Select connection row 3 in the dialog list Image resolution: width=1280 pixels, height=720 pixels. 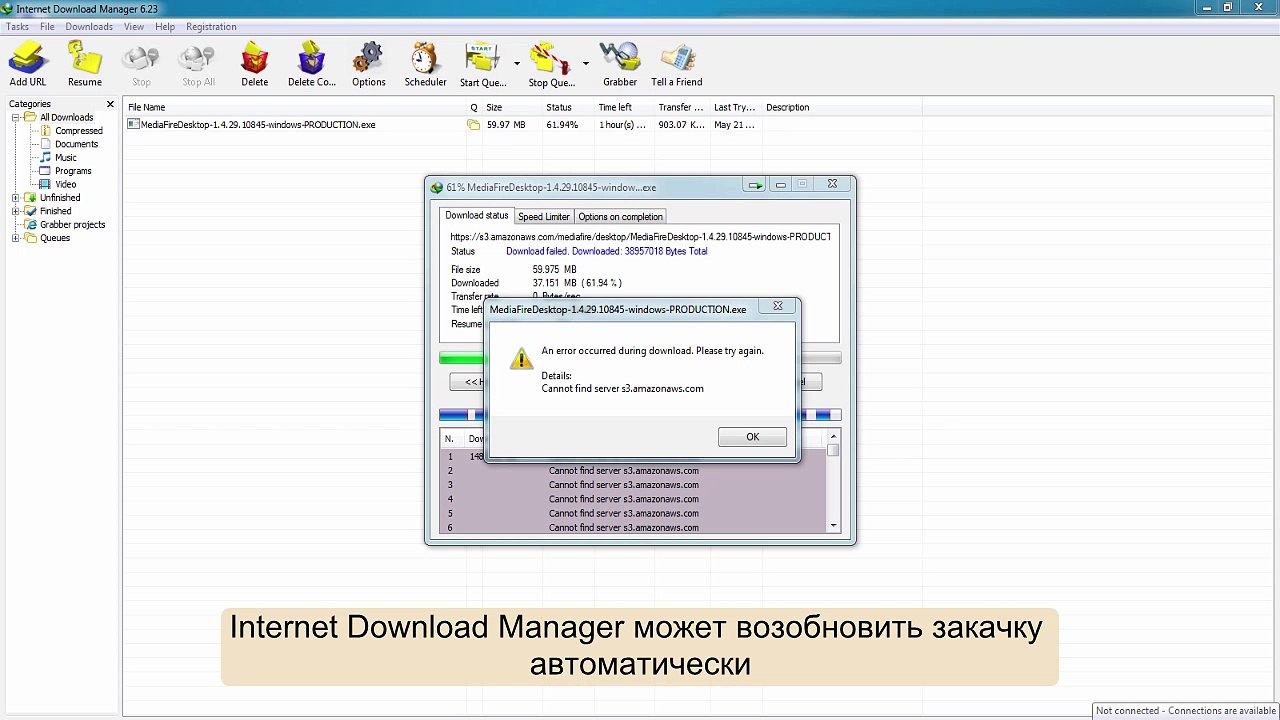click(x=633, y=485)
